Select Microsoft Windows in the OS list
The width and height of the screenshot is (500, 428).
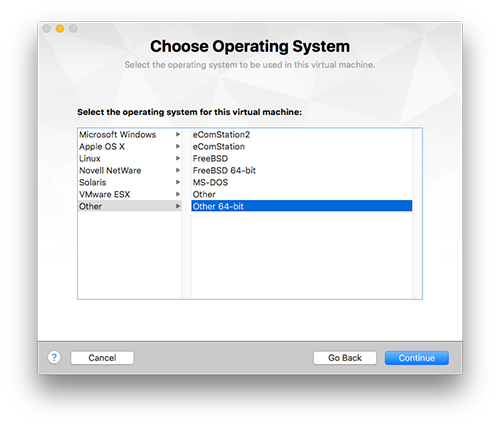pyautogui.click(x=130, y=134)
